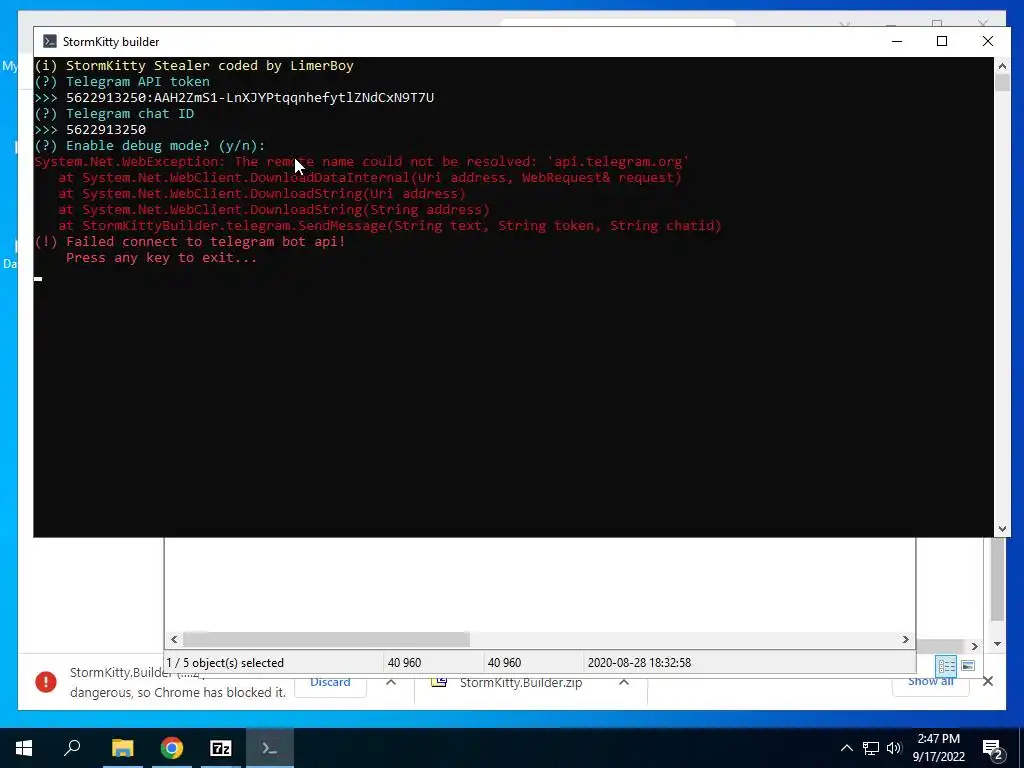The width and height of the screenshot is (1024, 768).
Task: Click '1 / 5 object(s) selected' status text
Action: [x=225, y=663]
